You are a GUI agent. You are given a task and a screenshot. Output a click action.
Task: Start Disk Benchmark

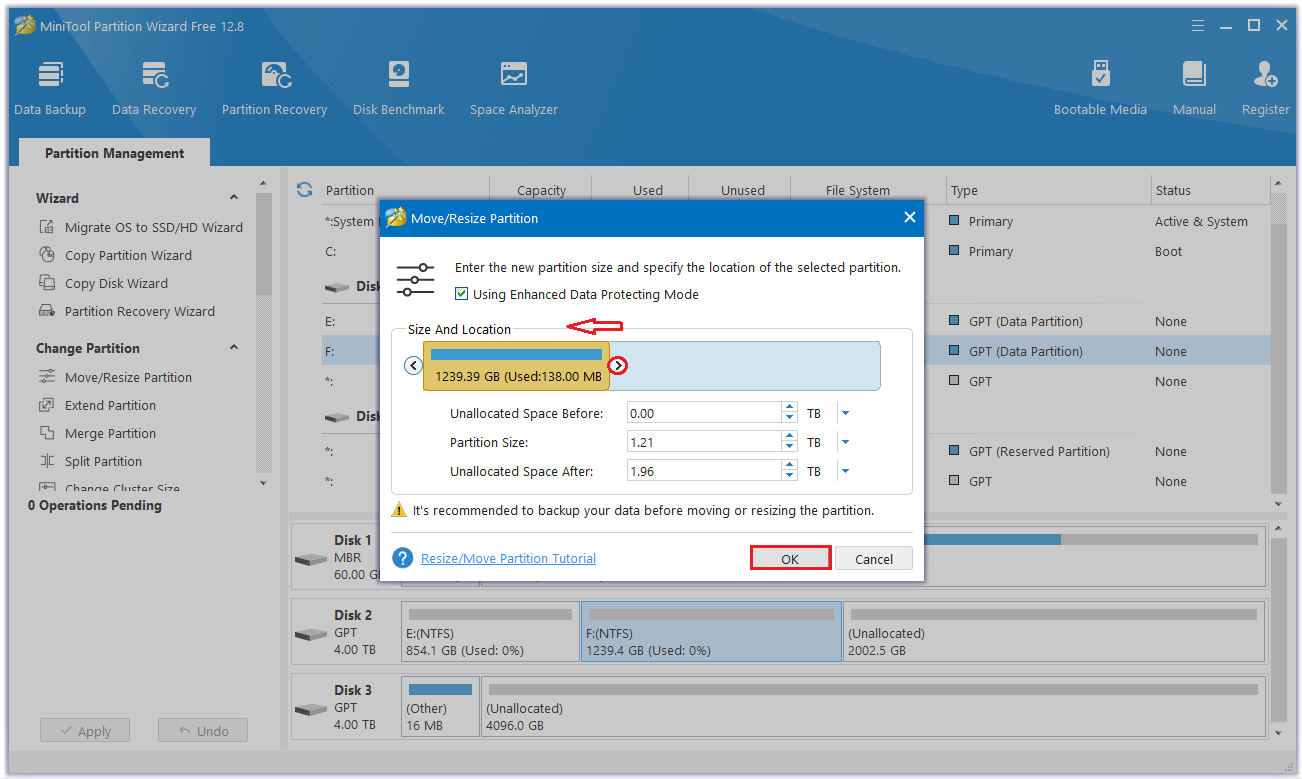tap(398, 88)
